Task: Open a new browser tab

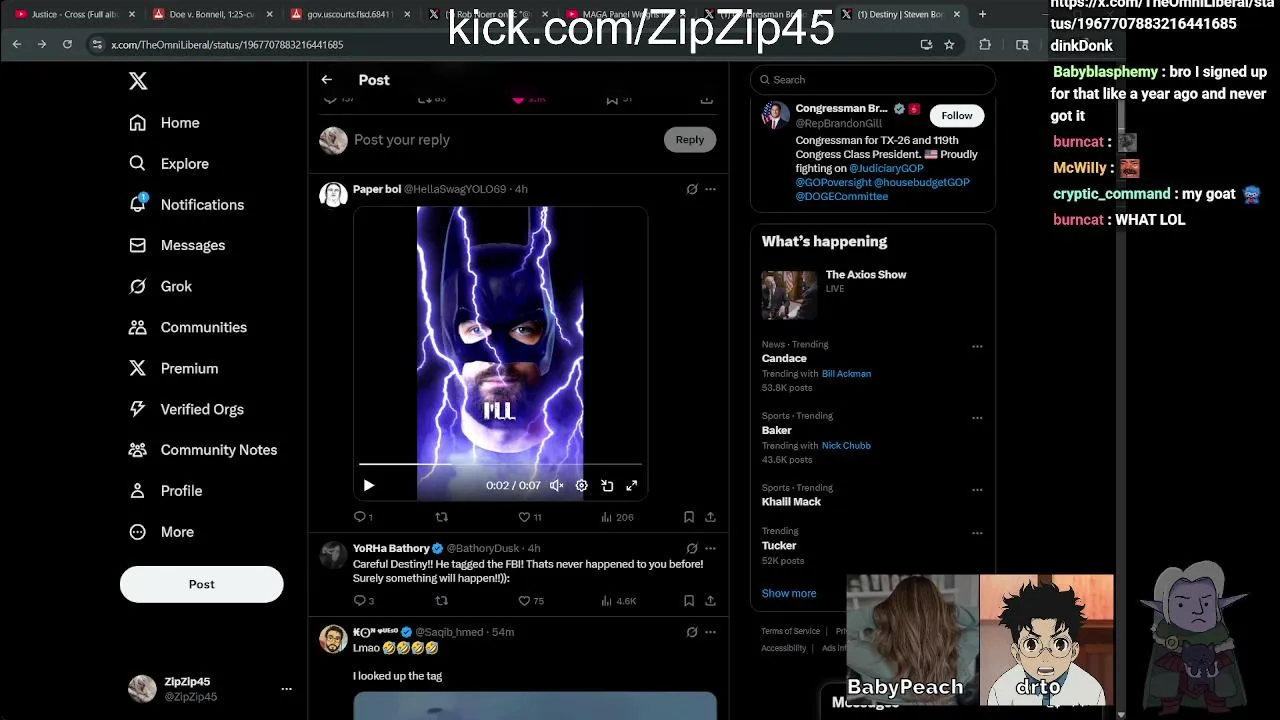Action: 982,14
